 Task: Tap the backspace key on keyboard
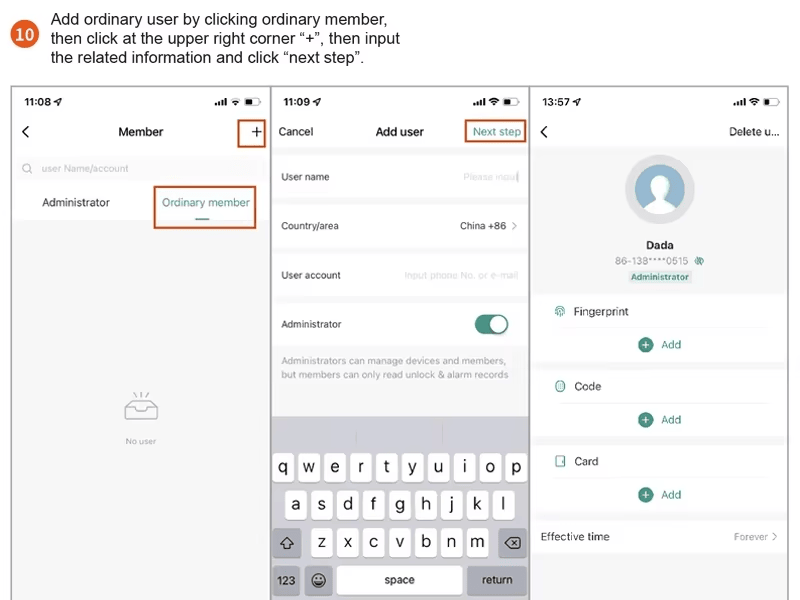[512, 543]
